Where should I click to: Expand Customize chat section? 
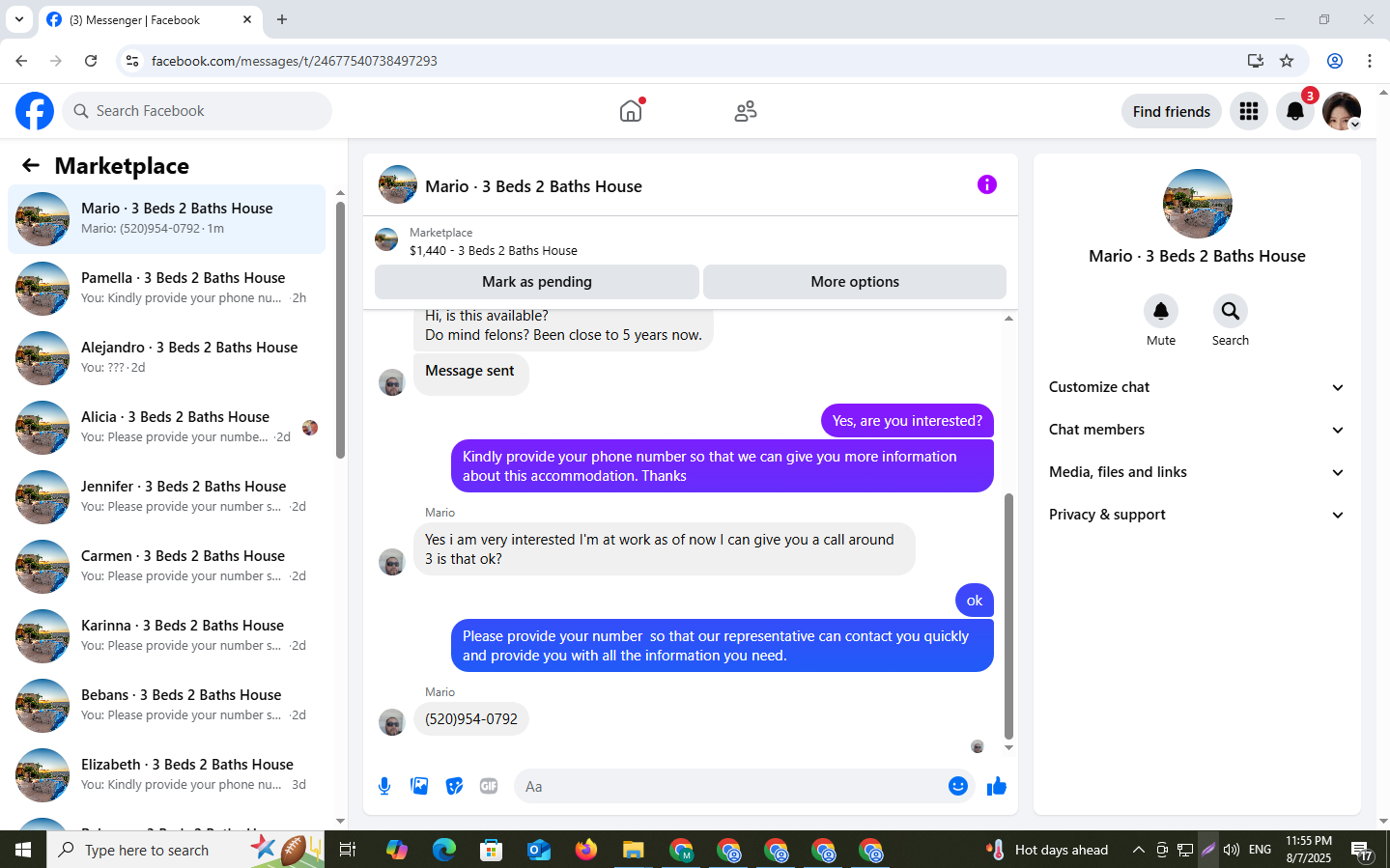click(x=1197, y=387)
